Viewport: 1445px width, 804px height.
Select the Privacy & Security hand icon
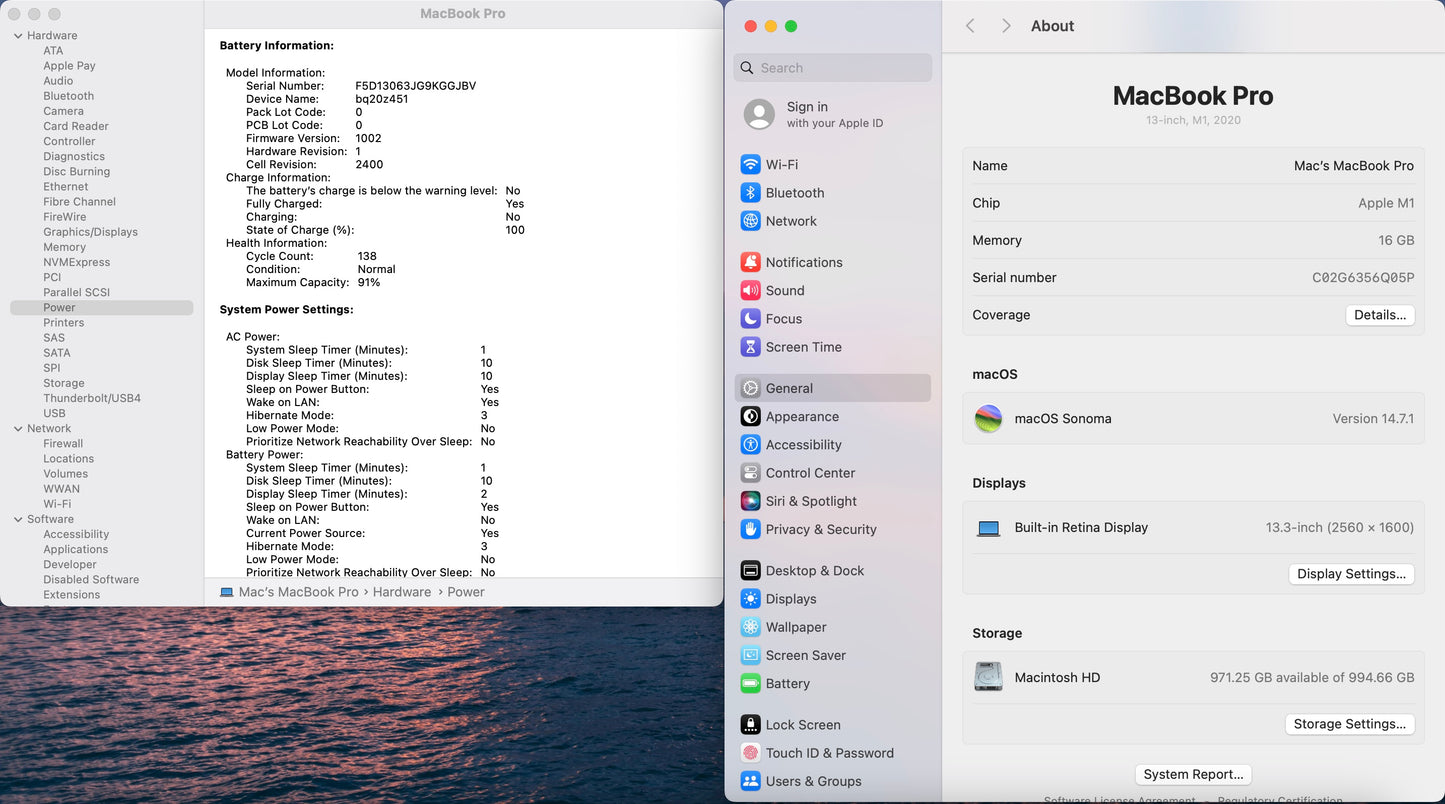pos(750,529)
